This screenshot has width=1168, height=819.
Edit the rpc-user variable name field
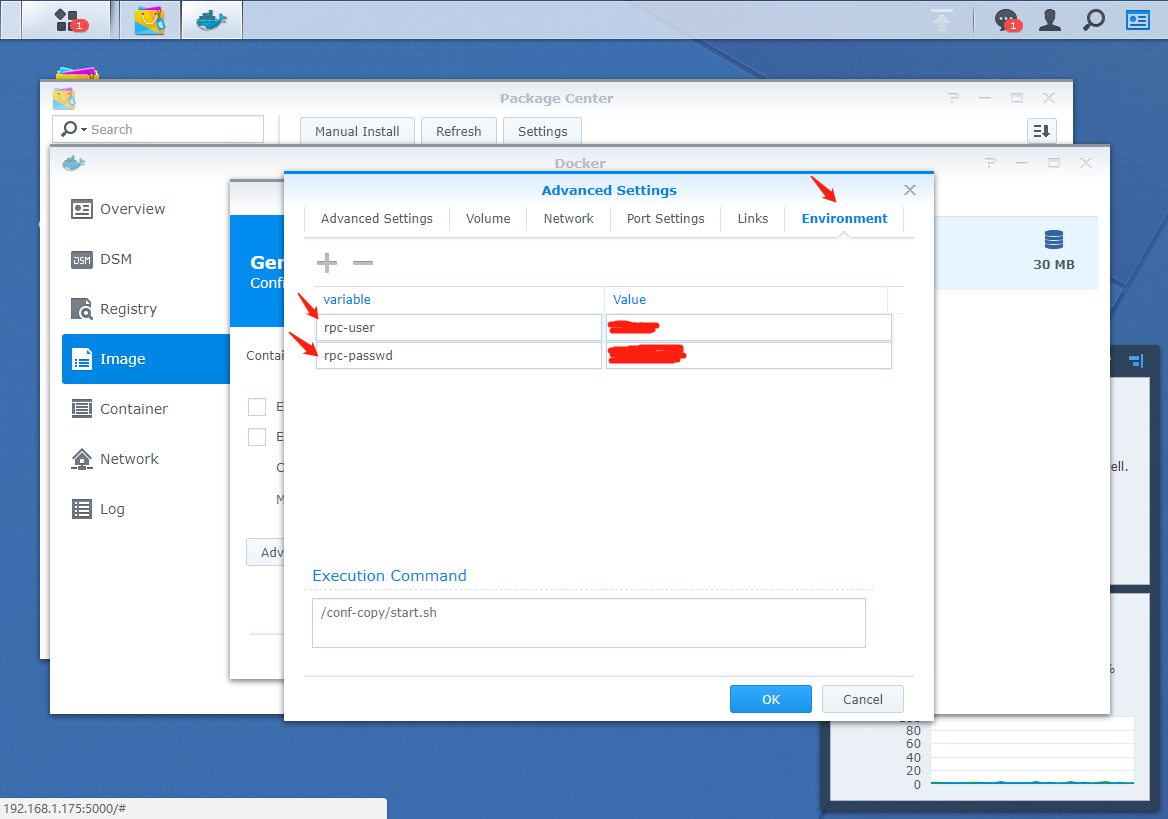click(x=459, y=328)
